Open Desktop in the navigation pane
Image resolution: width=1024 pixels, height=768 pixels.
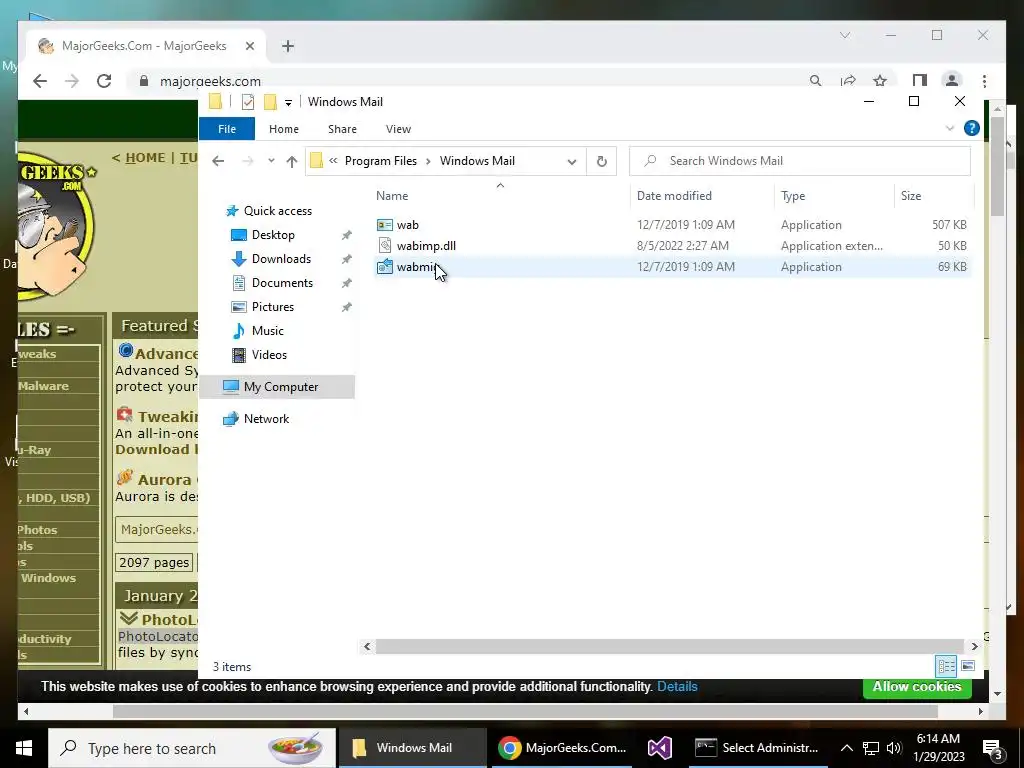[273, 235]
